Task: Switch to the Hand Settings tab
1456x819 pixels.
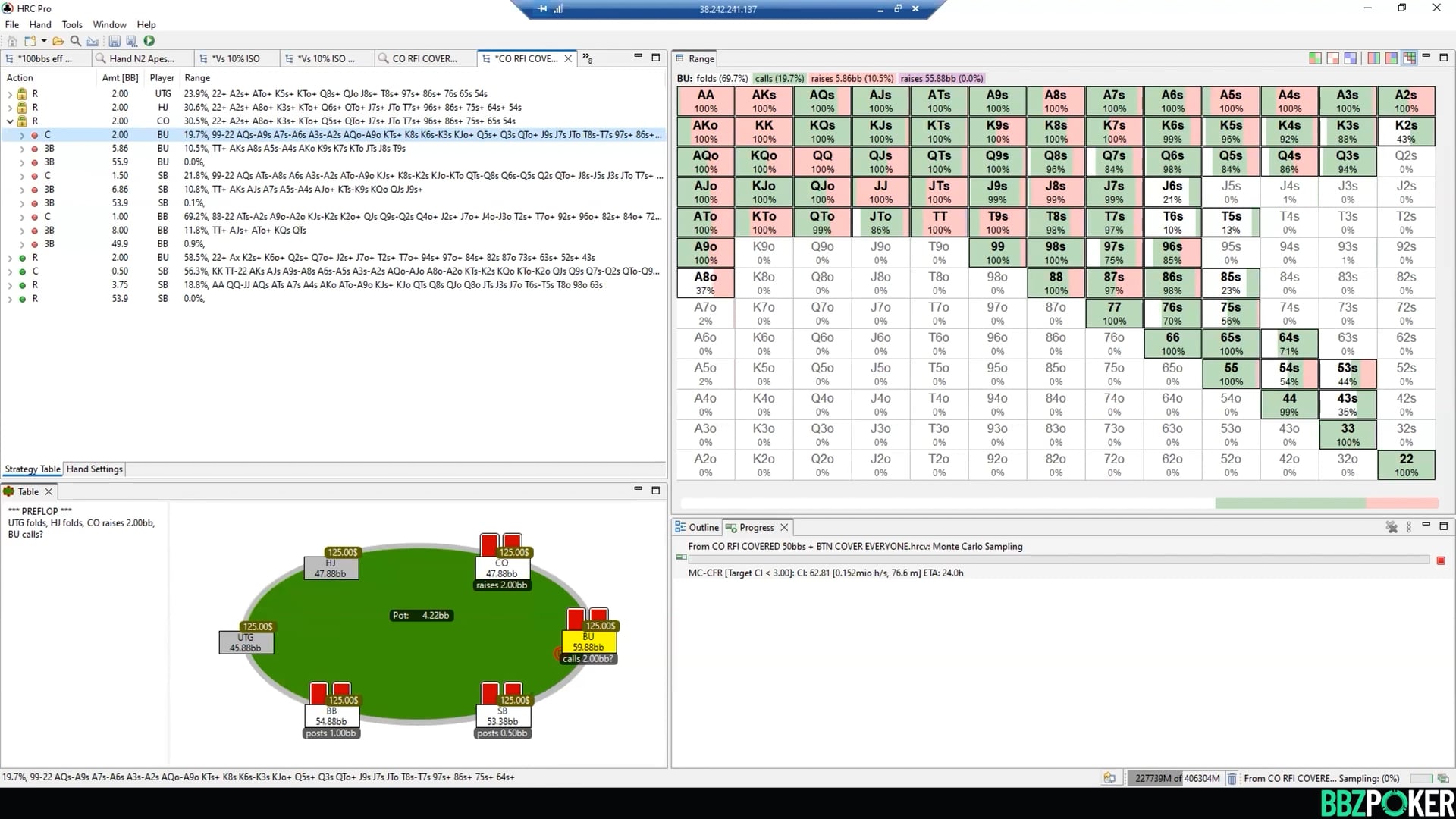Action: [x=94, y=469]
